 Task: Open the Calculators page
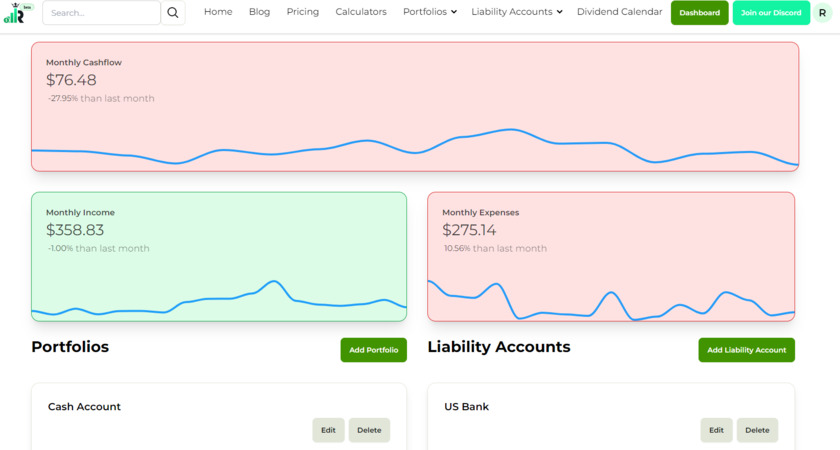click(361, 12)
